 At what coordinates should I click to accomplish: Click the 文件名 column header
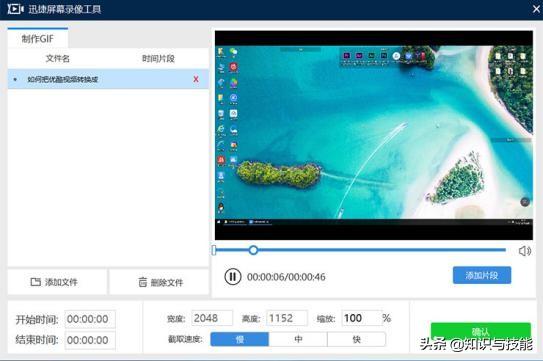(x=58, y=59)
